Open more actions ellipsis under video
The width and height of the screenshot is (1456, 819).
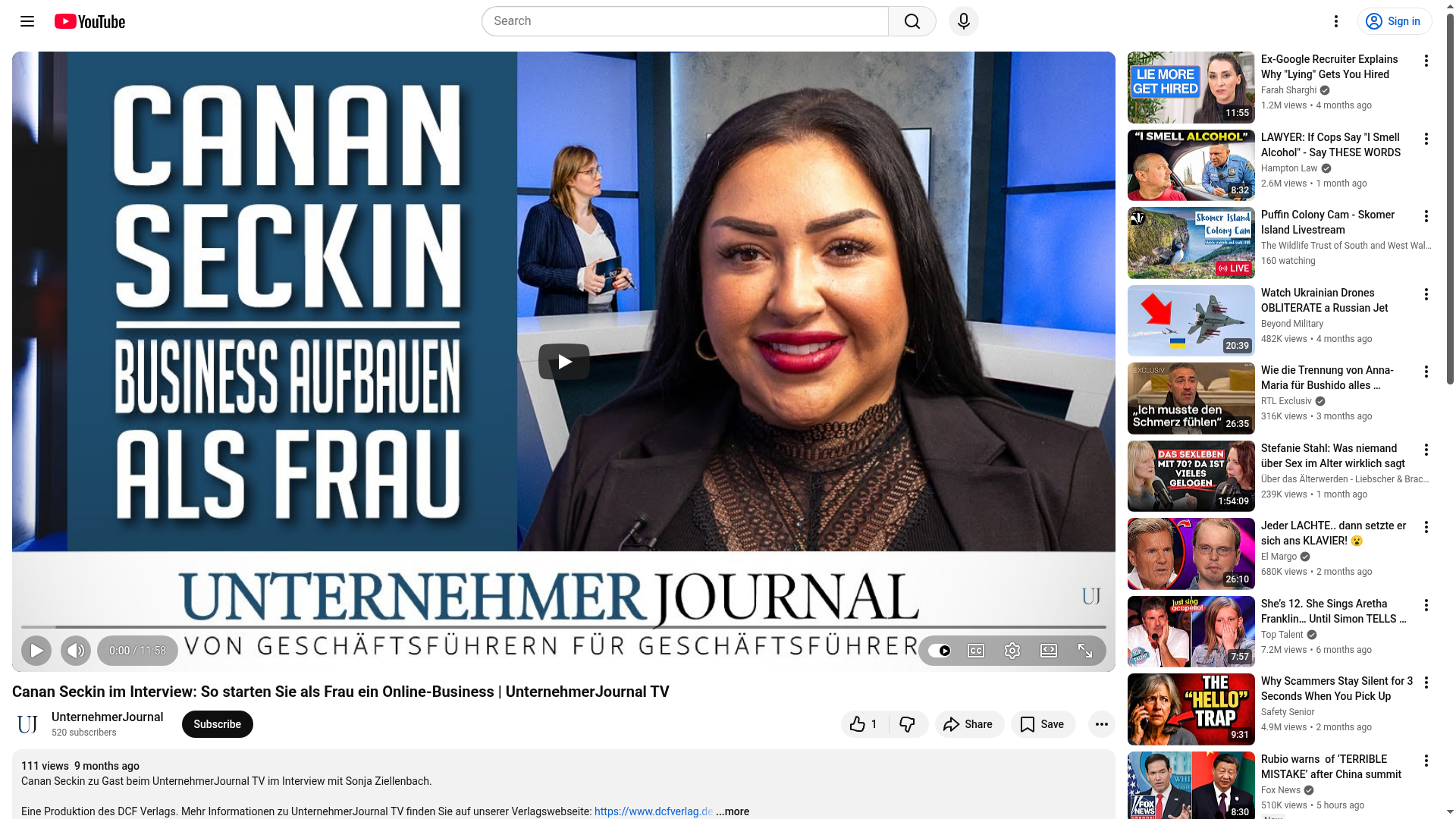coord(1102,724)
